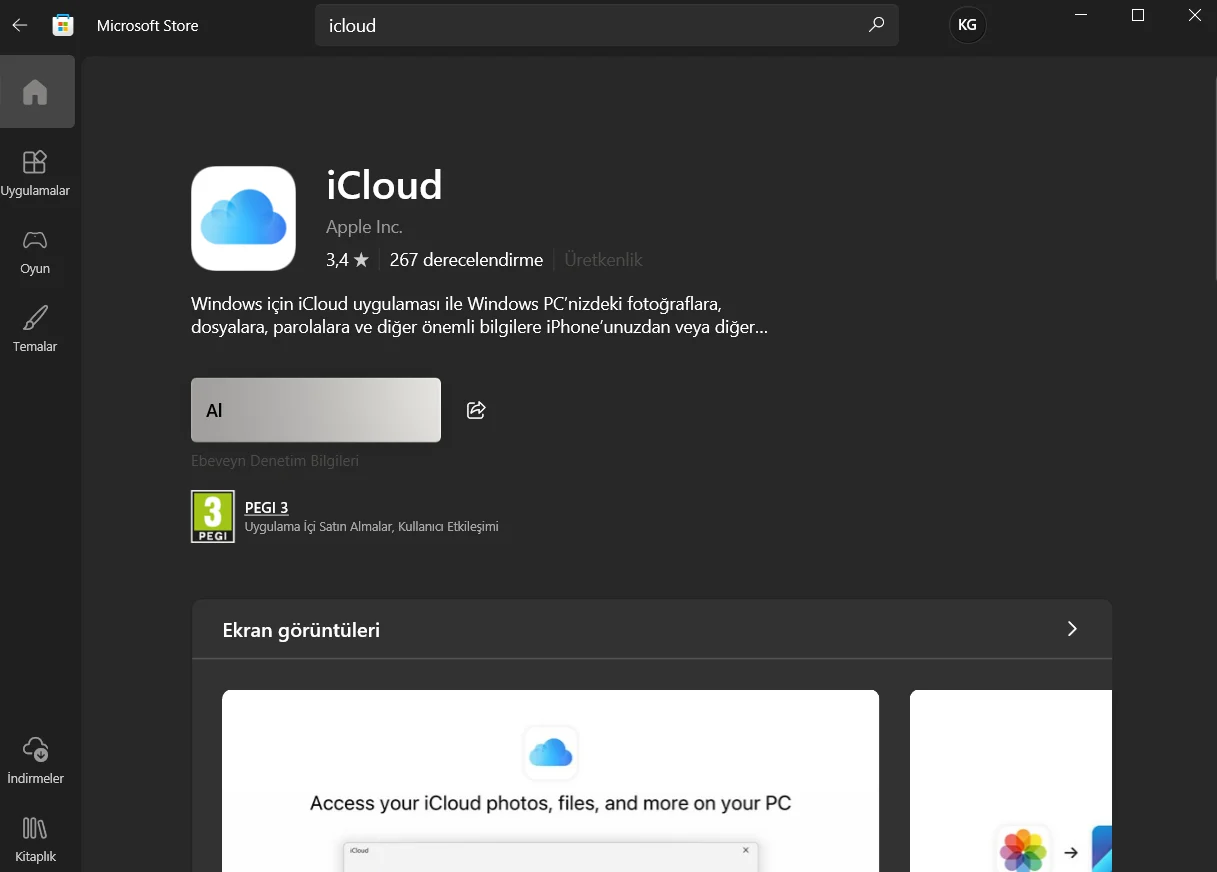Open İndirmeler in the sidebar
Image resolution: width=1217 pixels, height=872 pixels.
[35, 761]
